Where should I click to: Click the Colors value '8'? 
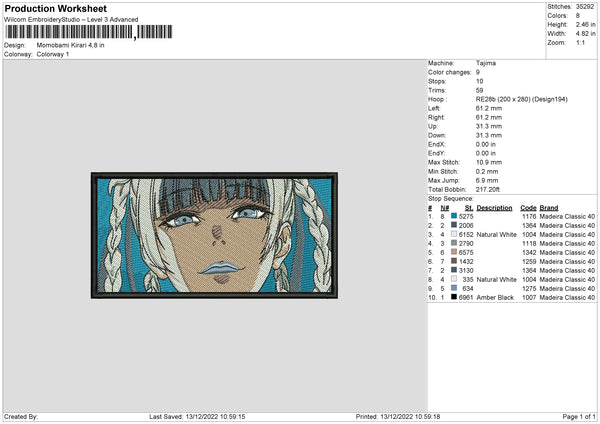pyautogui.click(x=578, y=16)
